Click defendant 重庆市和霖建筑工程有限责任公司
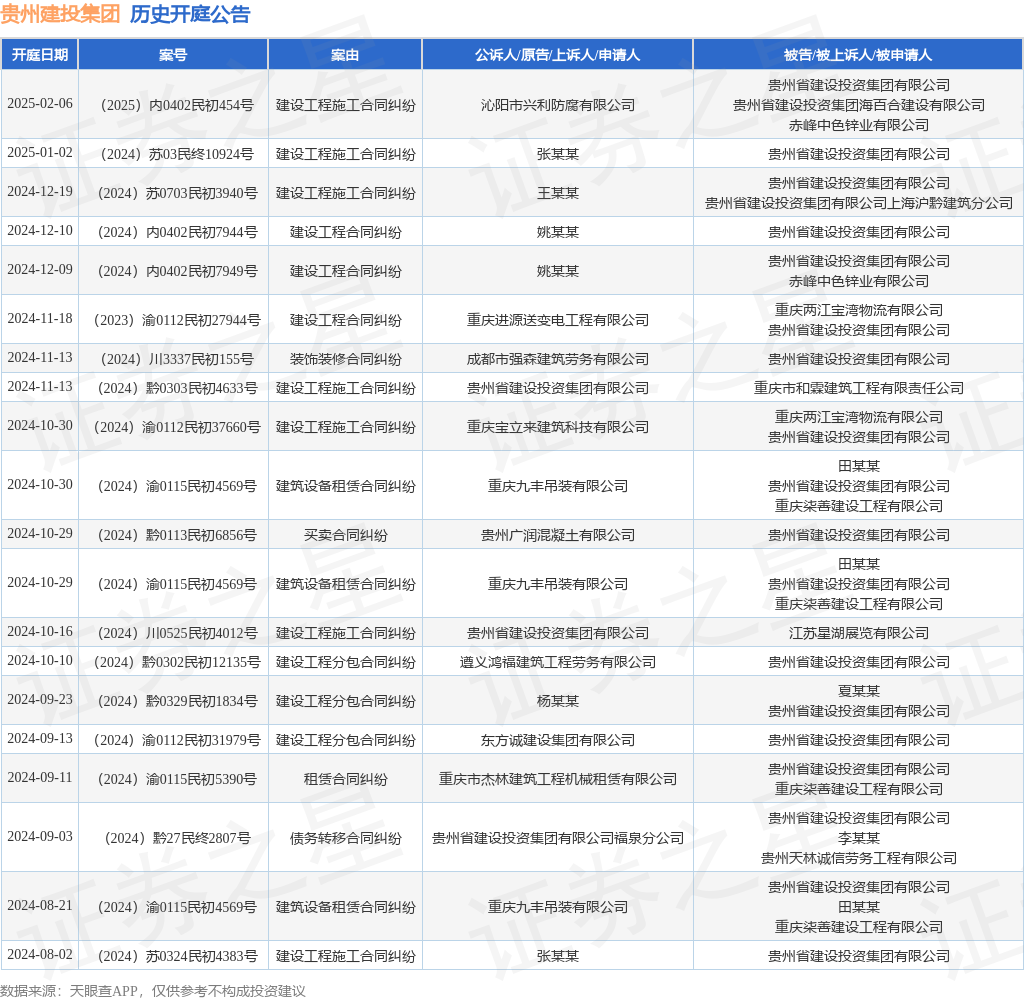Image resolution: width=1024 pixels, height=1000 pixels. [858, 388]
